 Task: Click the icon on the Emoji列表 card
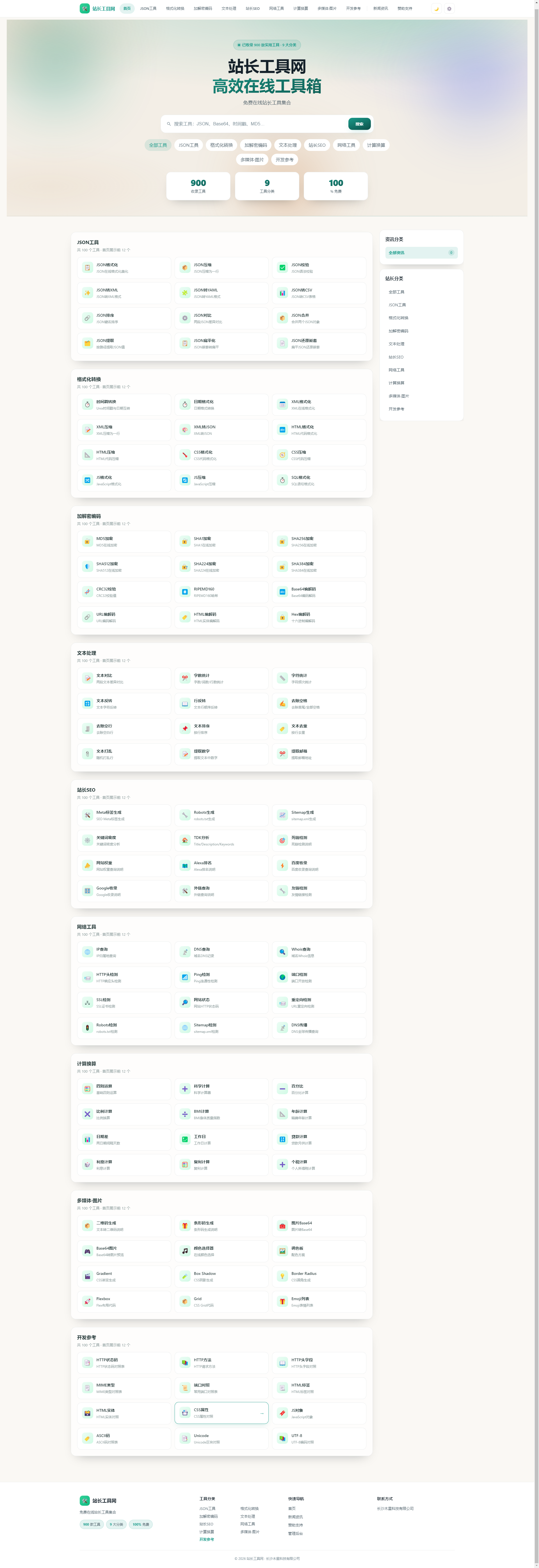283,1302
